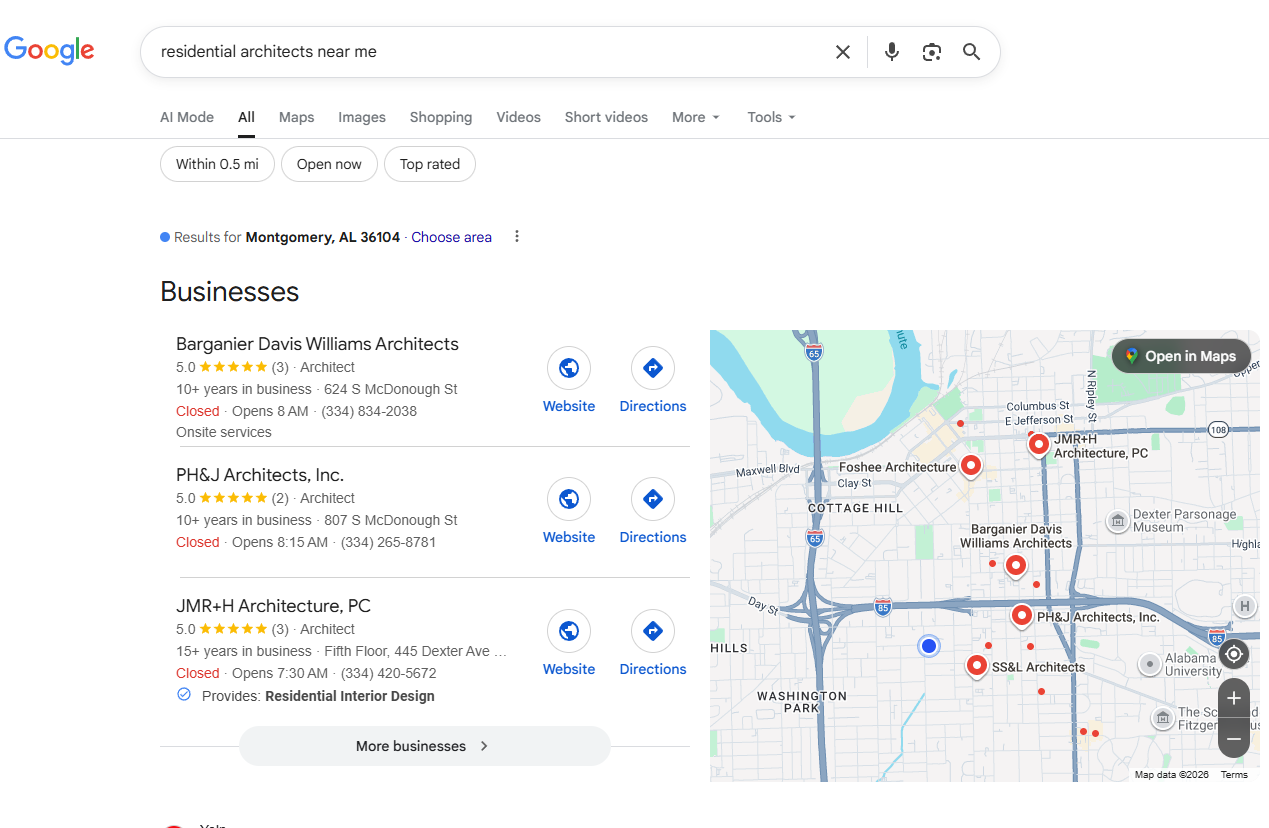Screen dimensions: 1269x828
Task: Expand the More search categories dropdown
Action: [x=695, y=117]
